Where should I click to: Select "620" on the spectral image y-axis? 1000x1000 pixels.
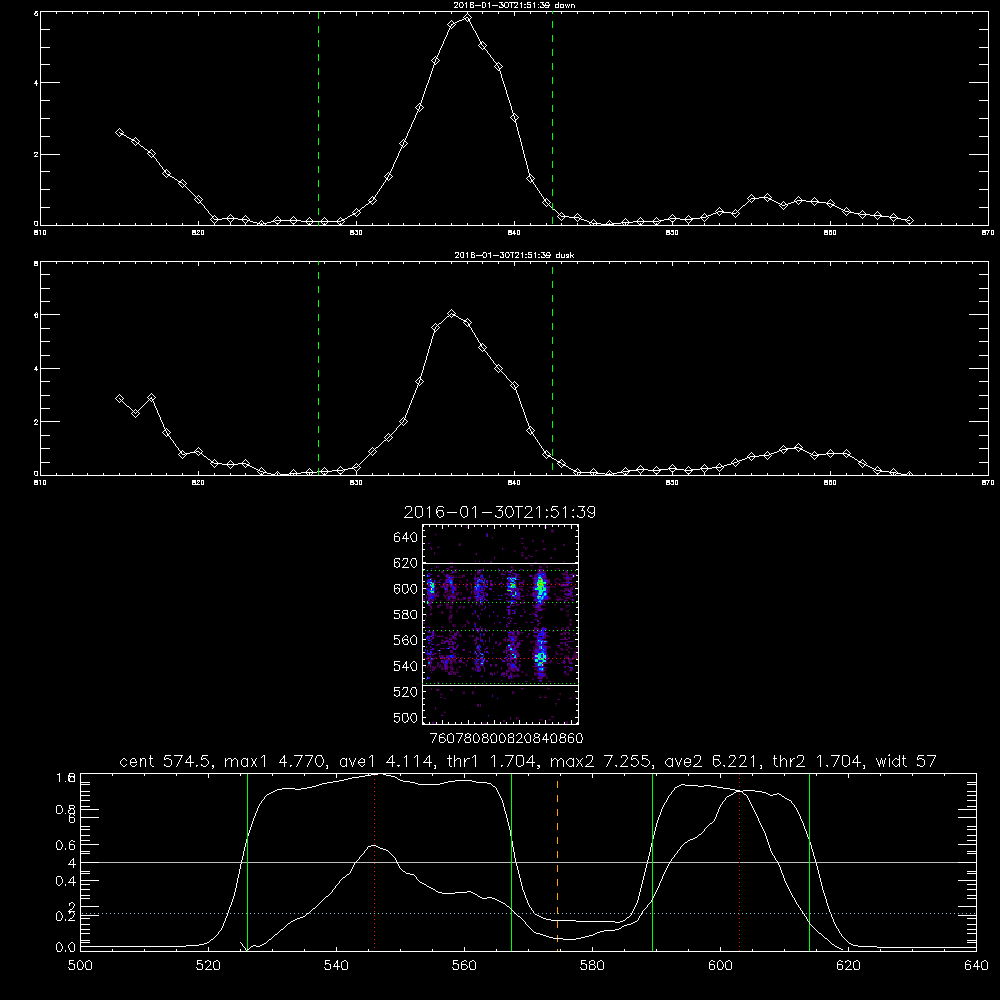pos(406,563)
